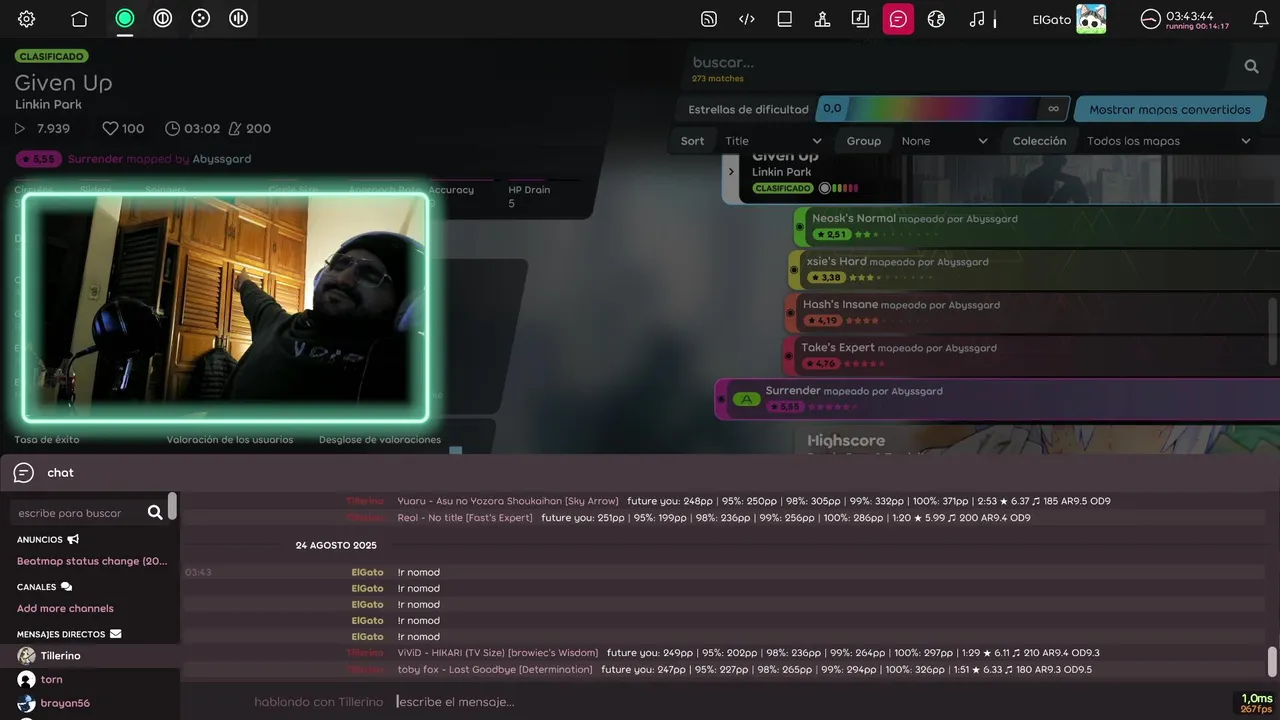Image resolution: width=1280 pixels, height=720 pixels.
Task: Toggle Mostrar mapas convertidos
Action: [x=1169, y=110]
